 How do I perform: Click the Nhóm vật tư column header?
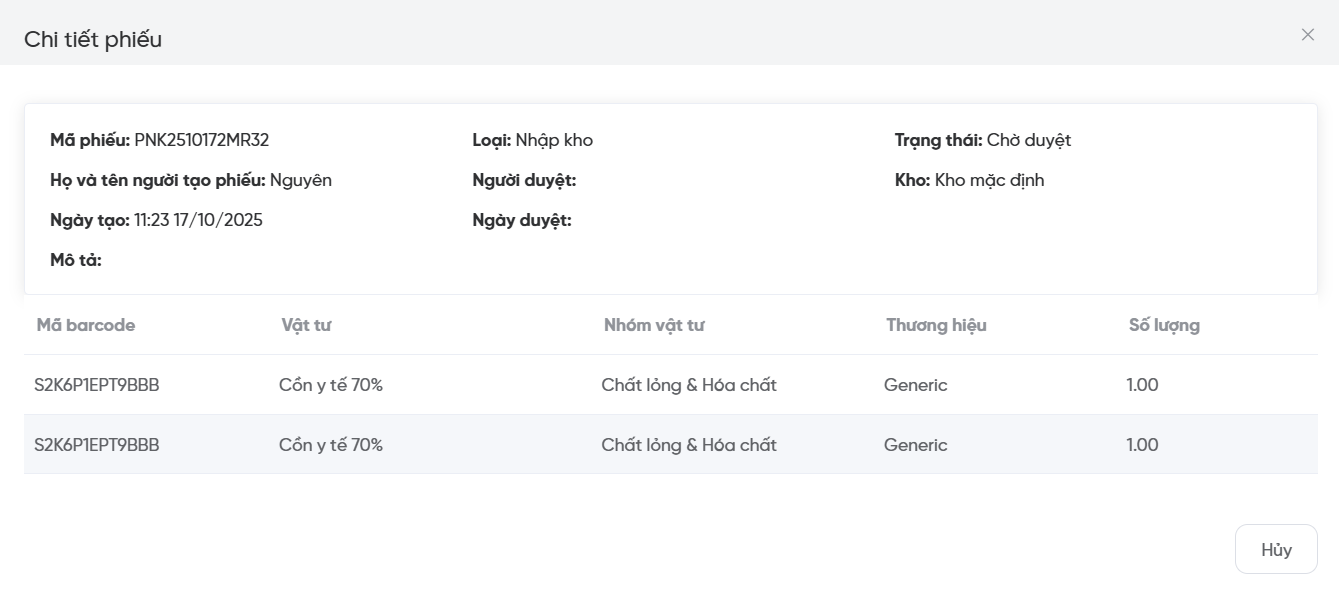click(x=655, y=325)
